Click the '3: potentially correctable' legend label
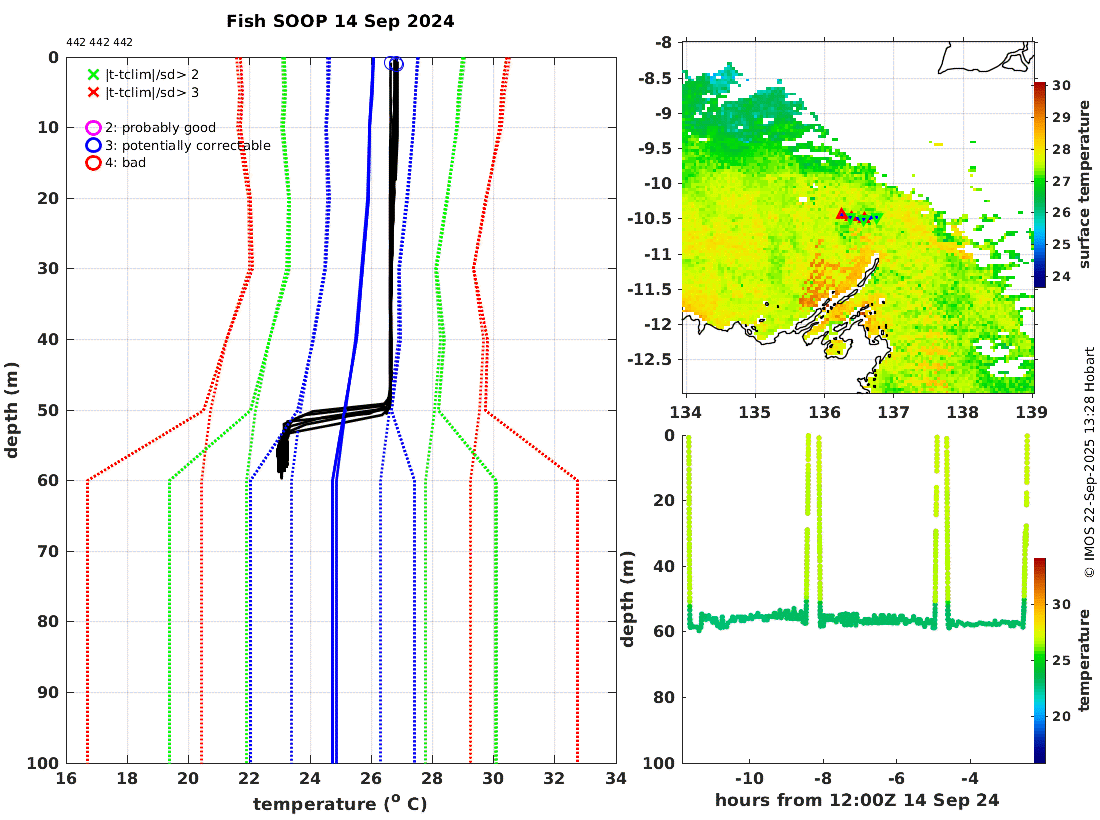Viewport: 1100px width, 820px height. point(188,145)
